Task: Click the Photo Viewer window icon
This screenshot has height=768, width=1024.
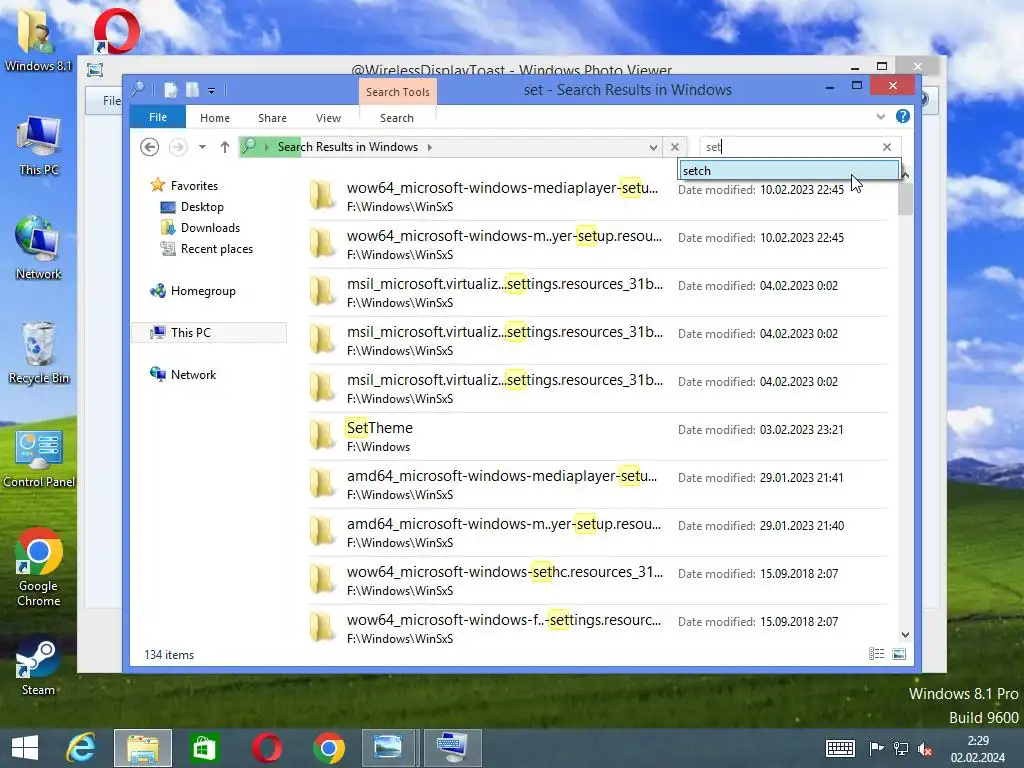Action: (x=95, y=69)
